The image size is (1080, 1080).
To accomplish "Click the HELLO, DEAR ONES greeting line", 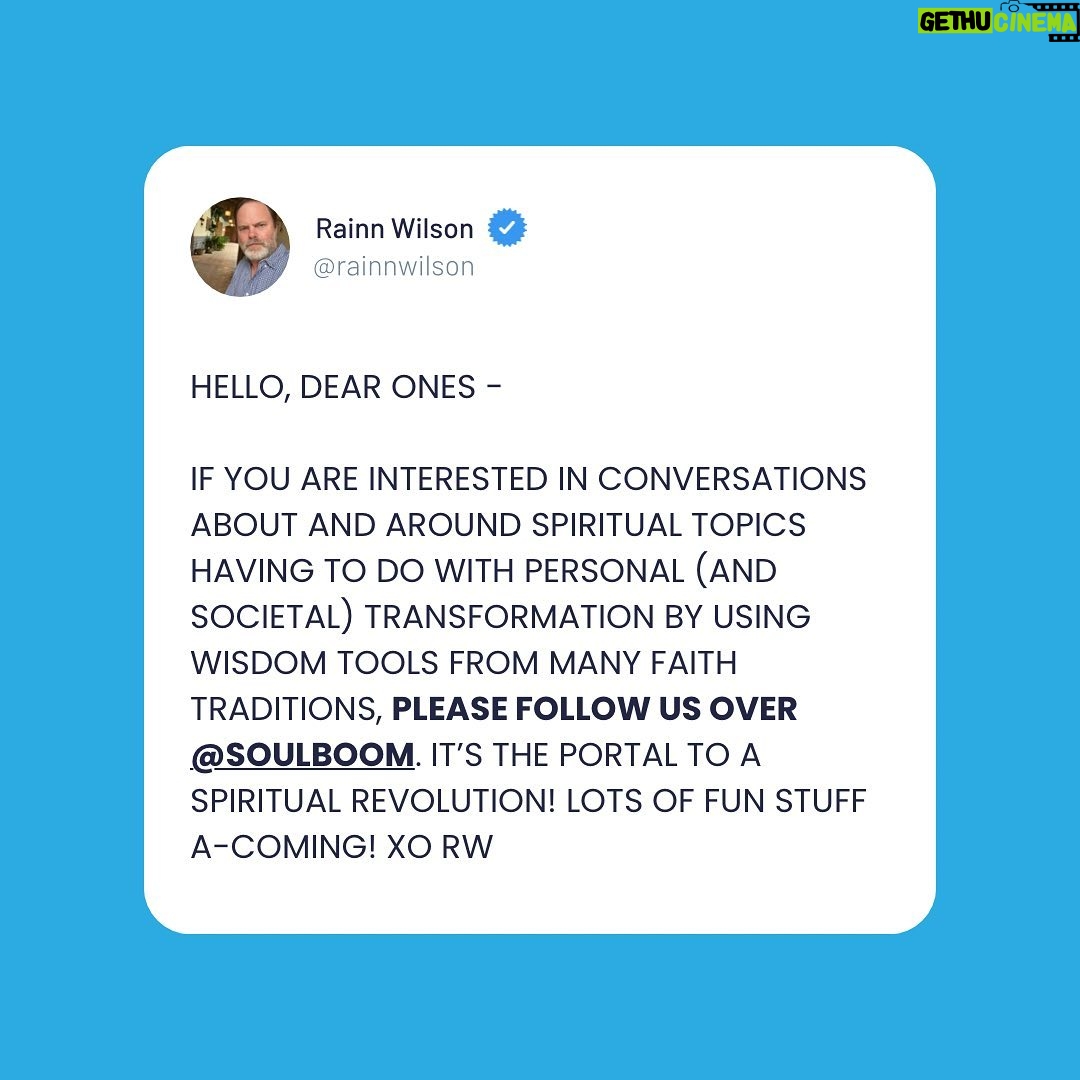I will 346,387.
